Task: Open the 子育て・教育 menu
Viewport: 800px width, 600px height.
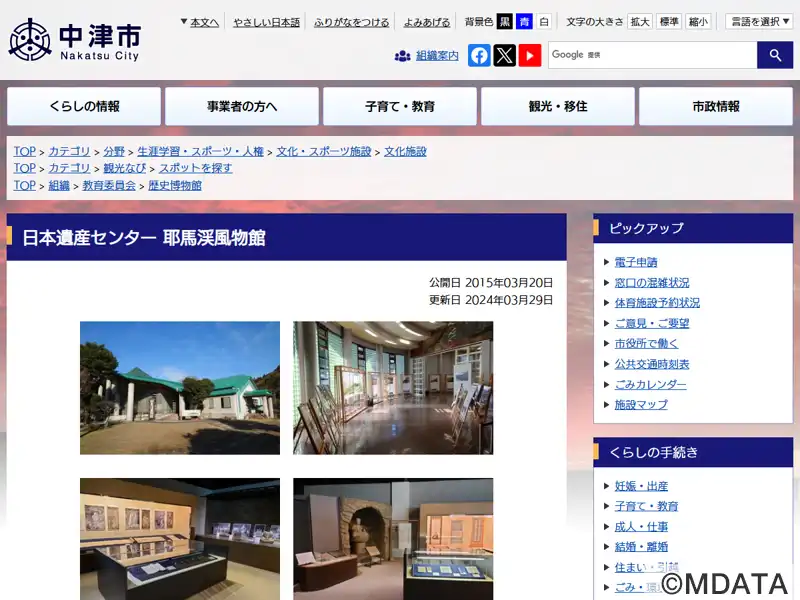Action: [400, 106]
